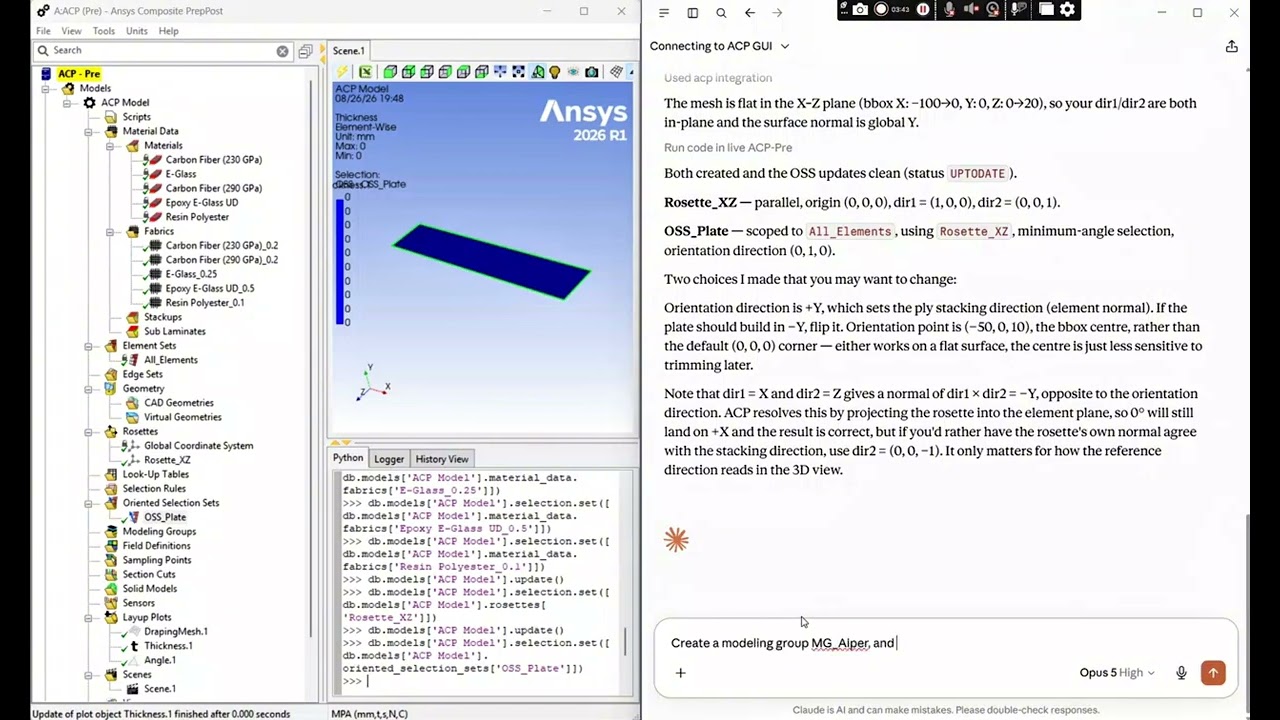This screenshot has width=1280, height=720.
Task: Toggle the light bulb highlight icon
Action: point(555,72)
